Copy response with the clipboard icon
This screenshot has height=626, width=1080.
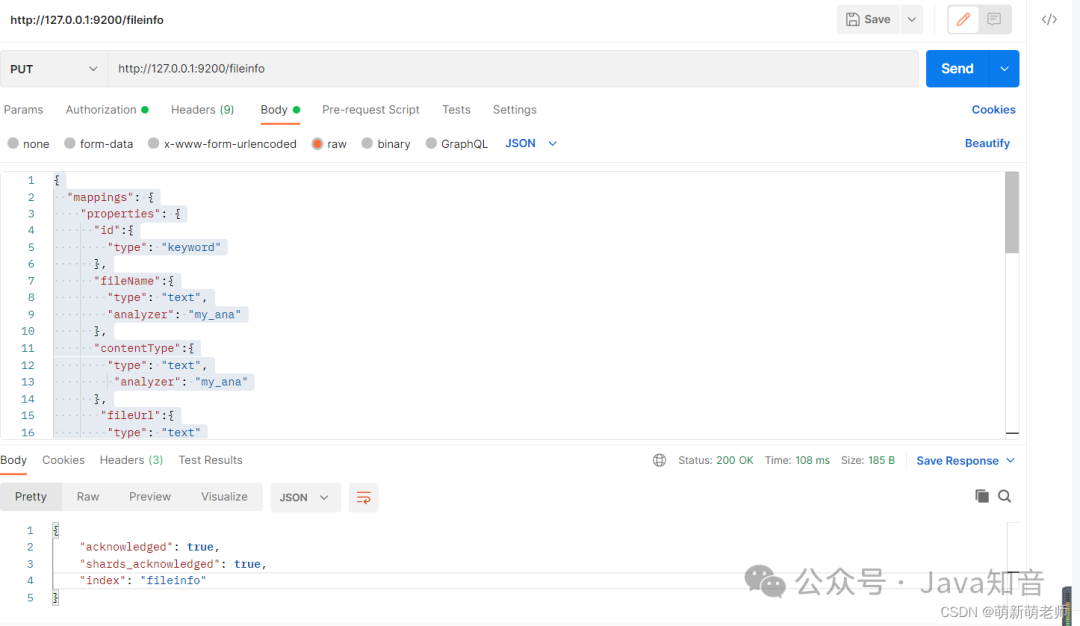[x=982, y=496]
